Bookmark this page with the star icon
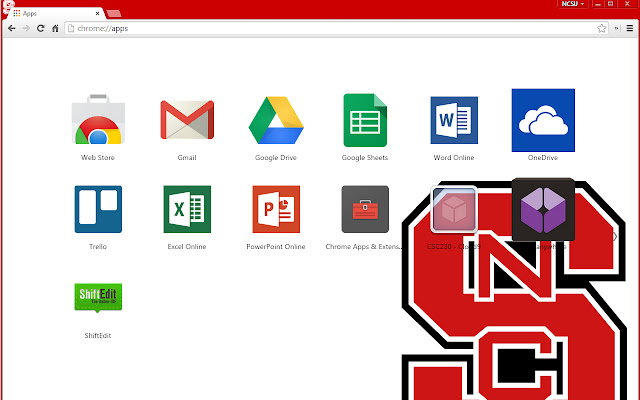Image resolution: width=640 pixels, height=400 pixels. [601, 28]
